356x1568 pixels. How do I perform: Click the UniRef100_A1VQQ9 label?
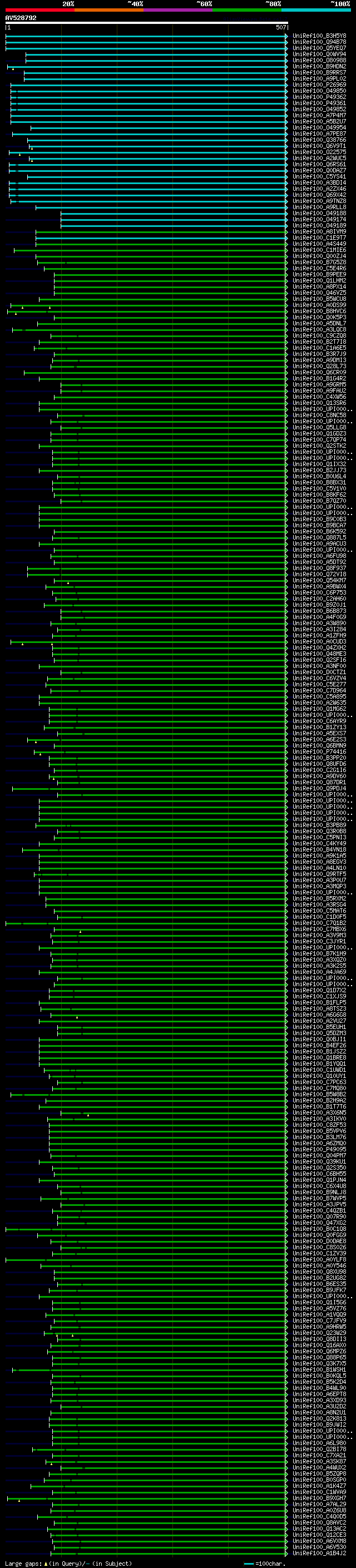point(319,1314)
